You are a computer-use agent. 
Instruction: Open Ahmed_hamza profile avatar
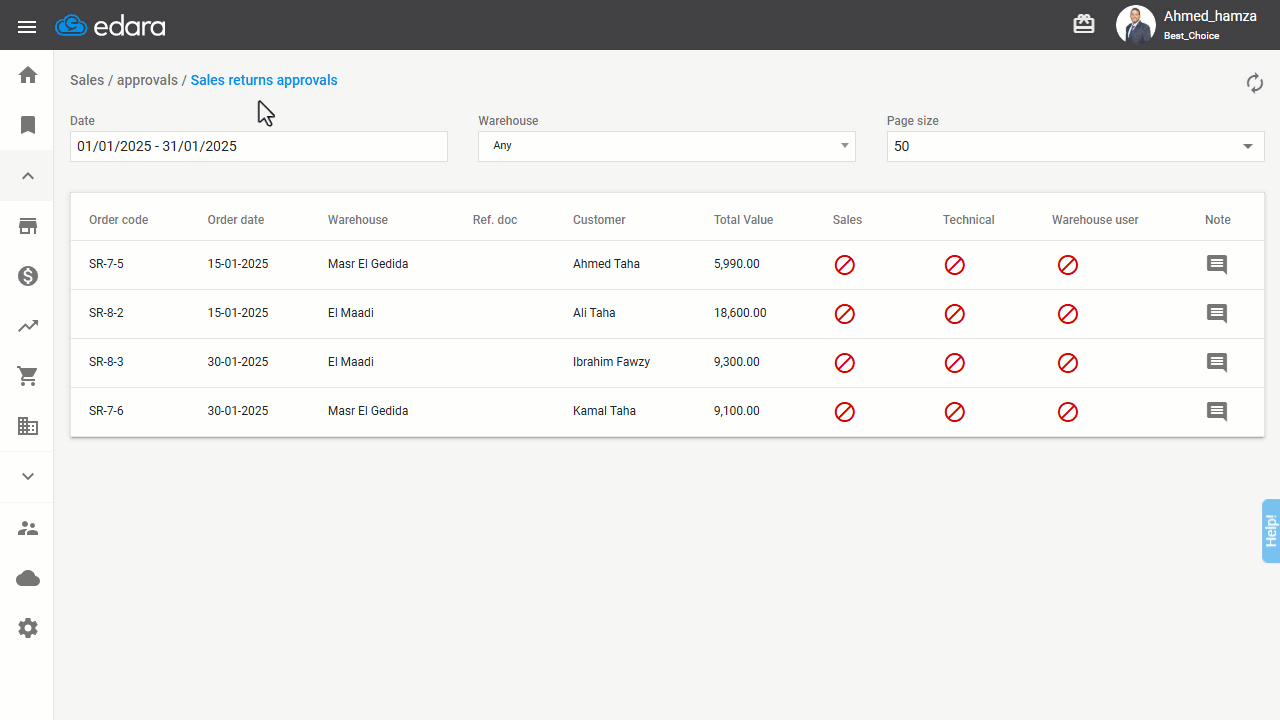coord(1136,25)
